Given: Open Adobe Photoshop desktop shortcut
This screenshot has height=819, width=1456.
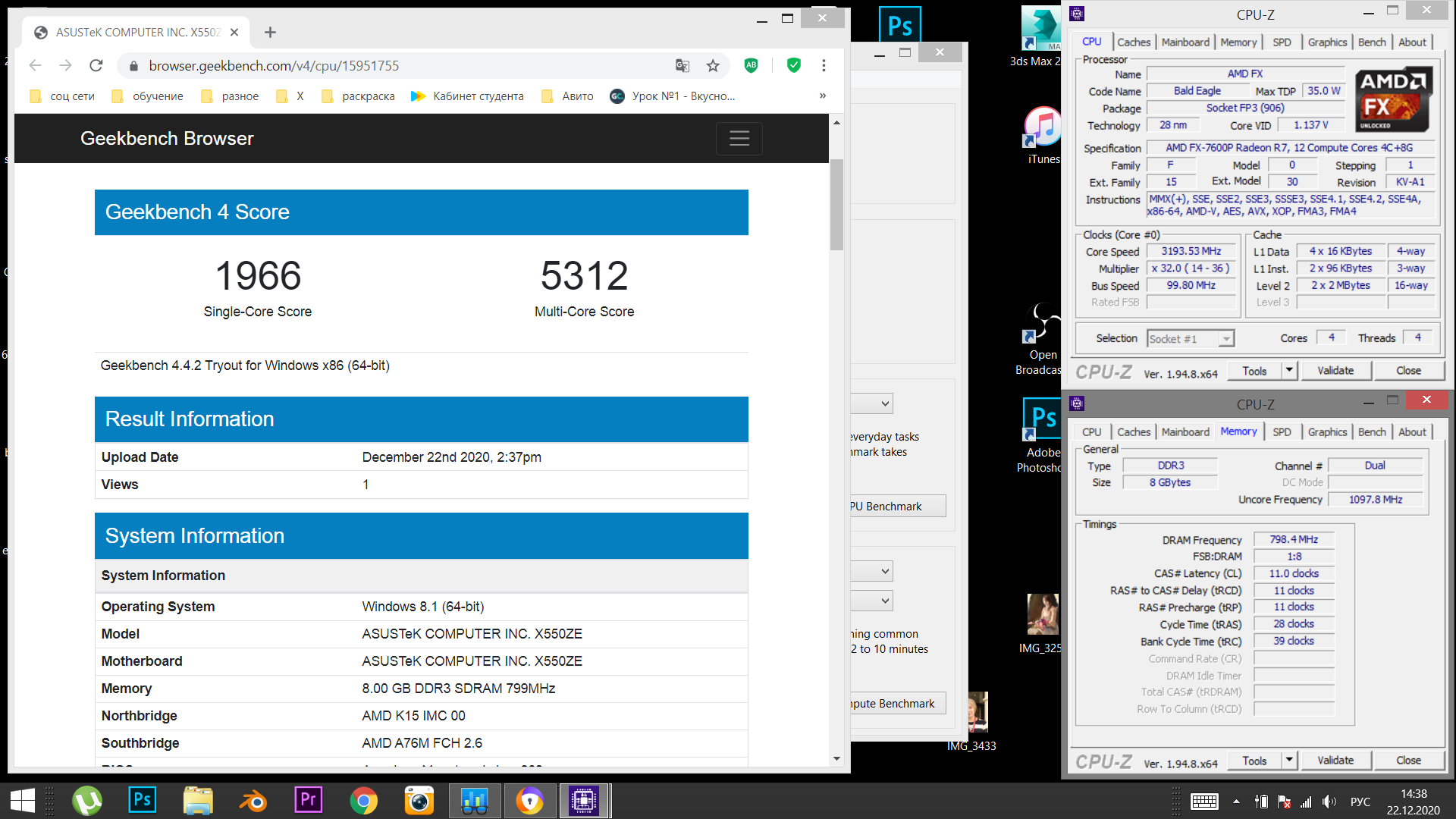Looking at the screenshot, I should [1040, 436].
